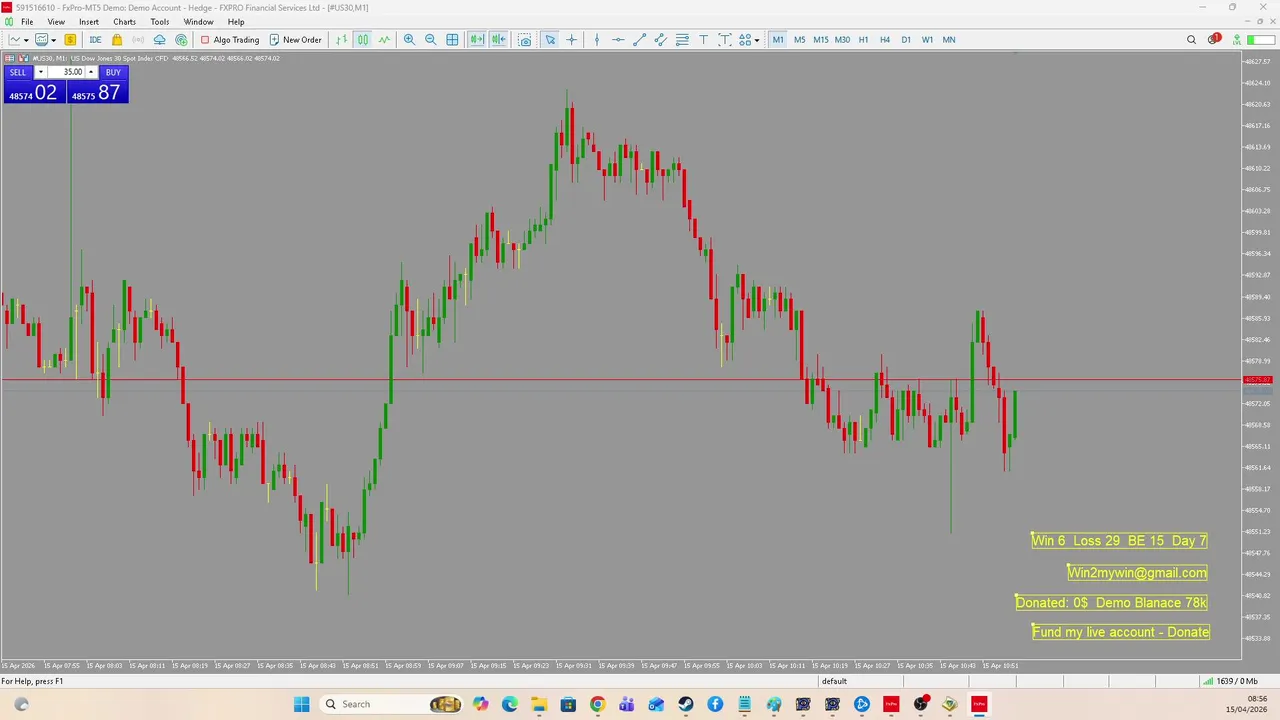Draw a trendline
Viewport: 1280px width, 720px height.
[x=639, y=40]
